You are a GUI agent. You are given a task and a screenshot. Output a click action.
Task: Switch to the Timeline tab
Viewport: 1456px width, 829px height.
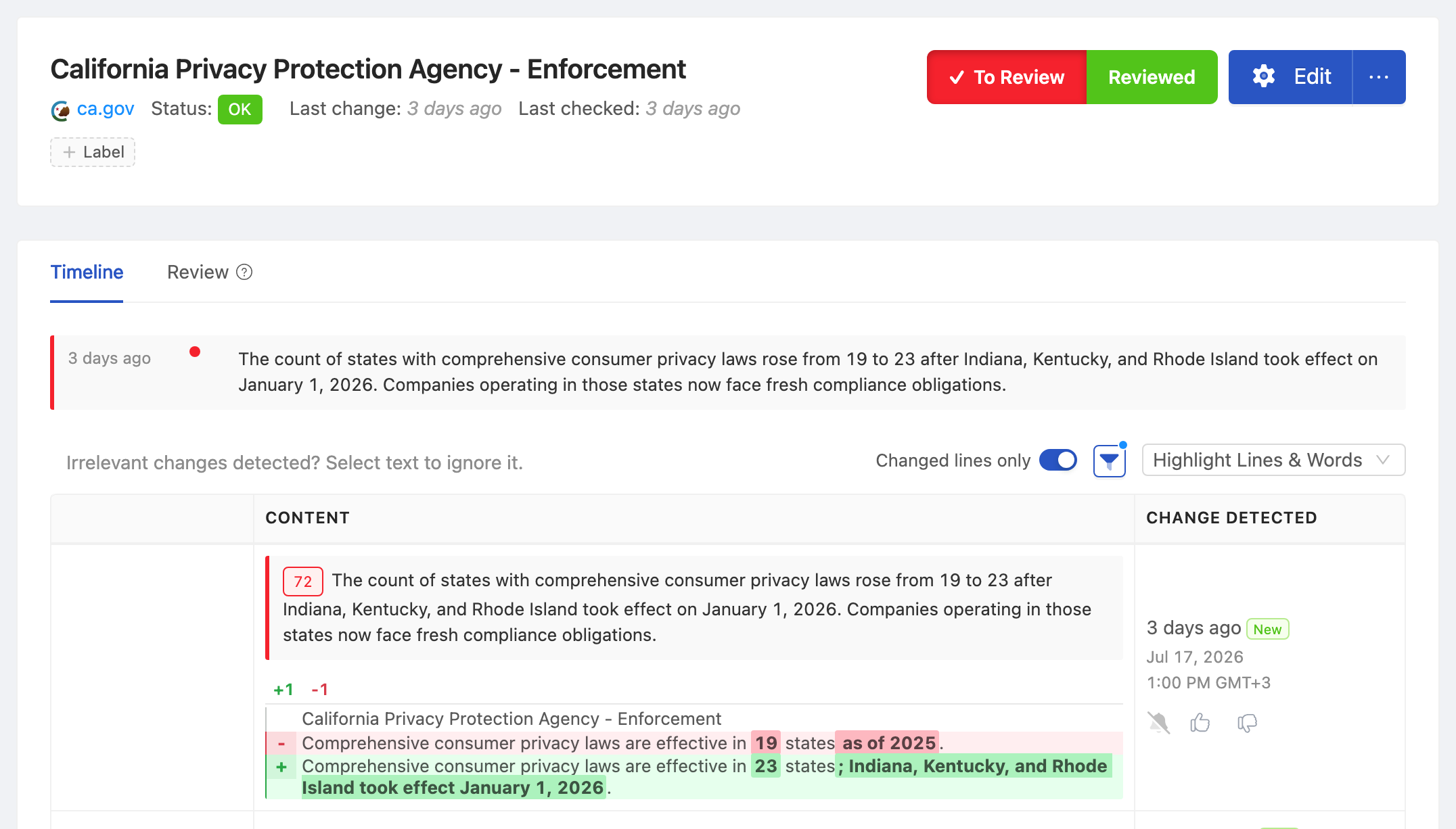(87, 273)
